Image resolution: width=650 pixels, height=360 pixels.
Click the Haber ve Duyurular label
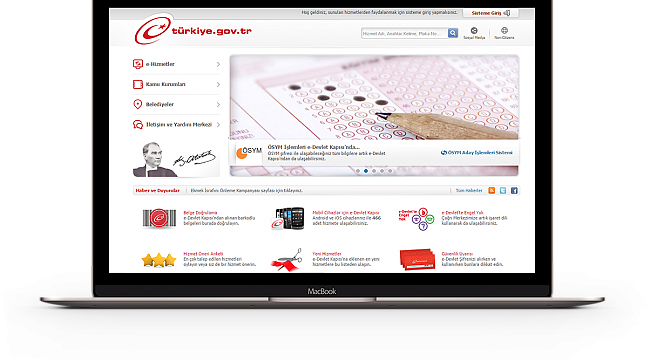tap(158, 190)
